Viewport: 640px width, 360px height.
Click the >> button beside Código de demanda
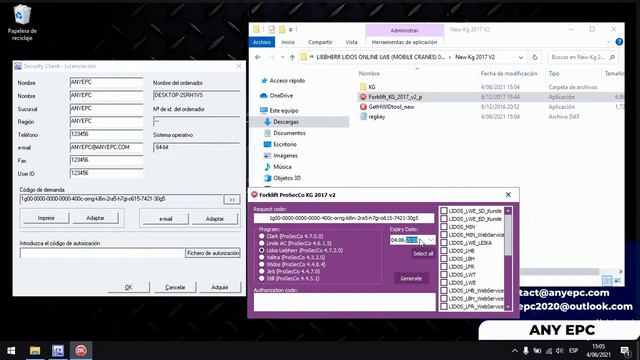[232, 200]
